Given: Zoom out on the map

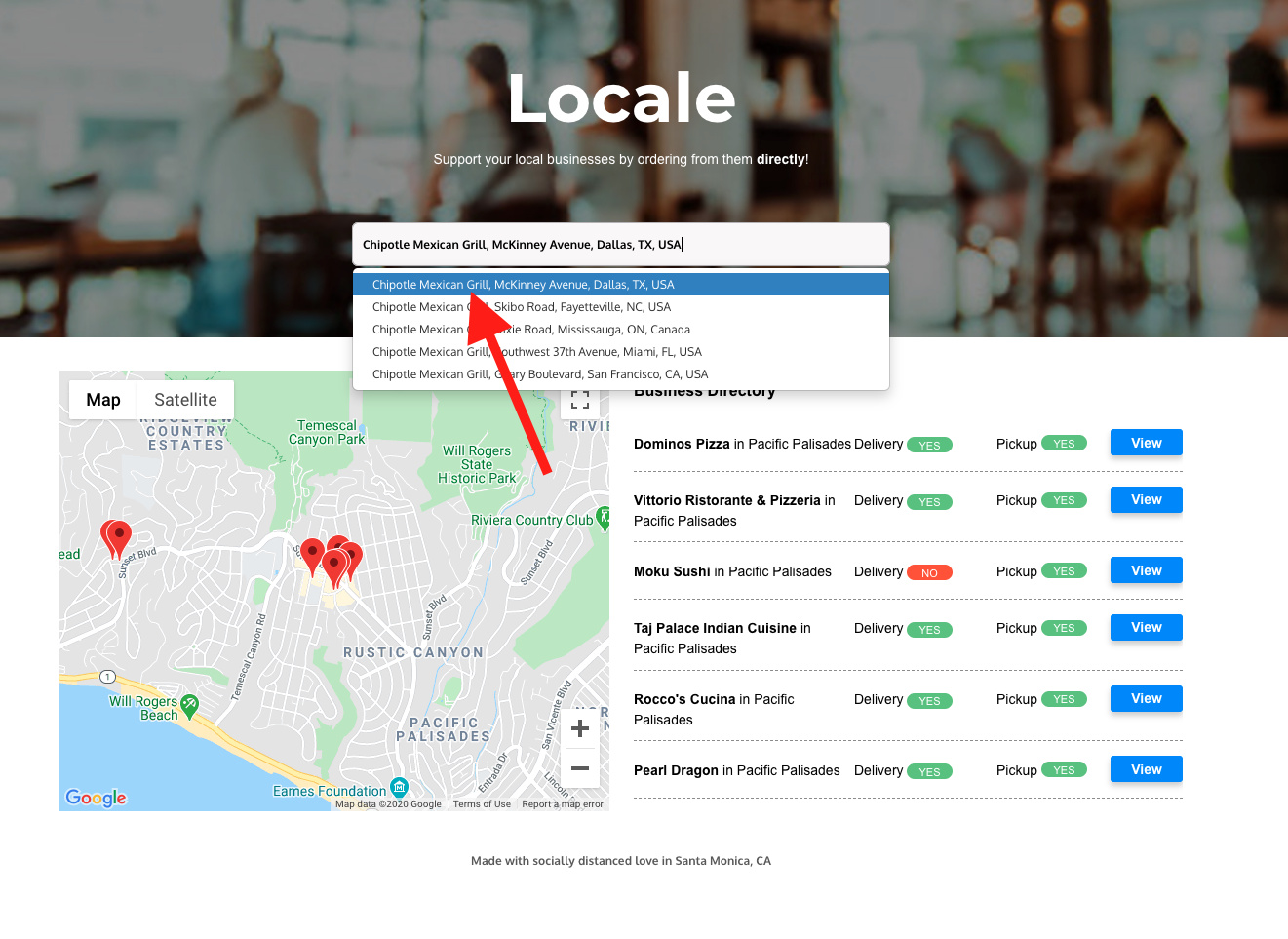Looking at the screenshot, I should click(x=580, y=768).
